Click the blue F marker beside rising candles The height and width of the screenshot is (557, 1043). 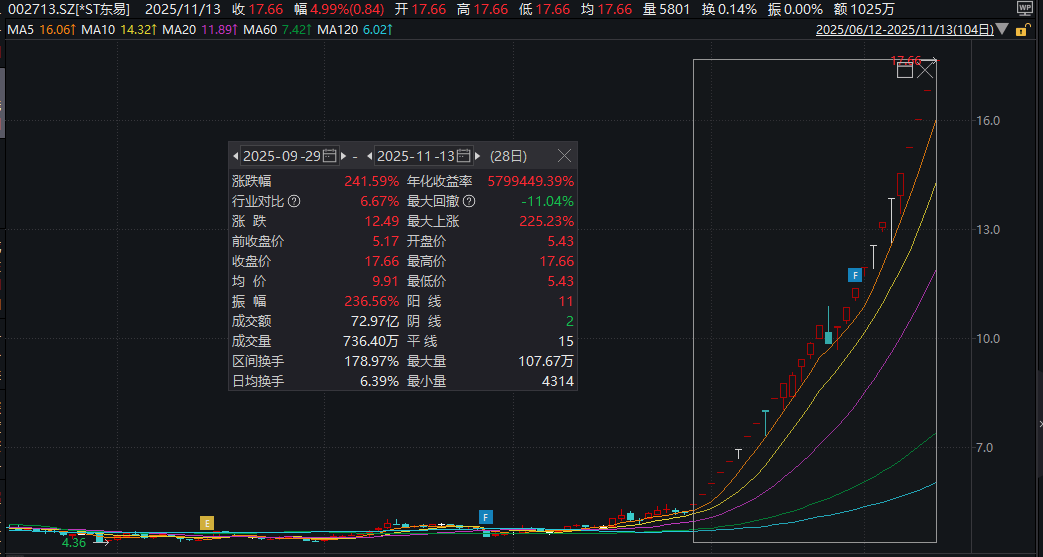tap(855, 274)
